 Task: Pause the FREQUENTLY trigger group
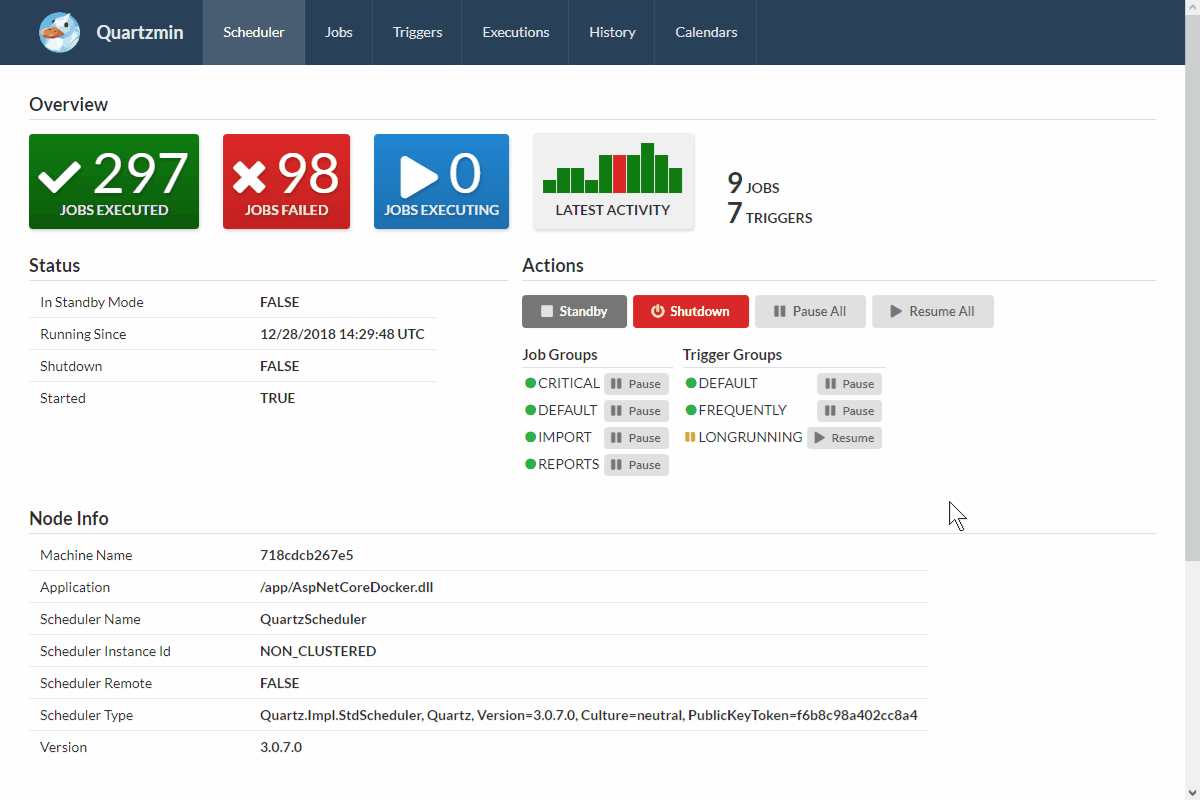[848, 410]
